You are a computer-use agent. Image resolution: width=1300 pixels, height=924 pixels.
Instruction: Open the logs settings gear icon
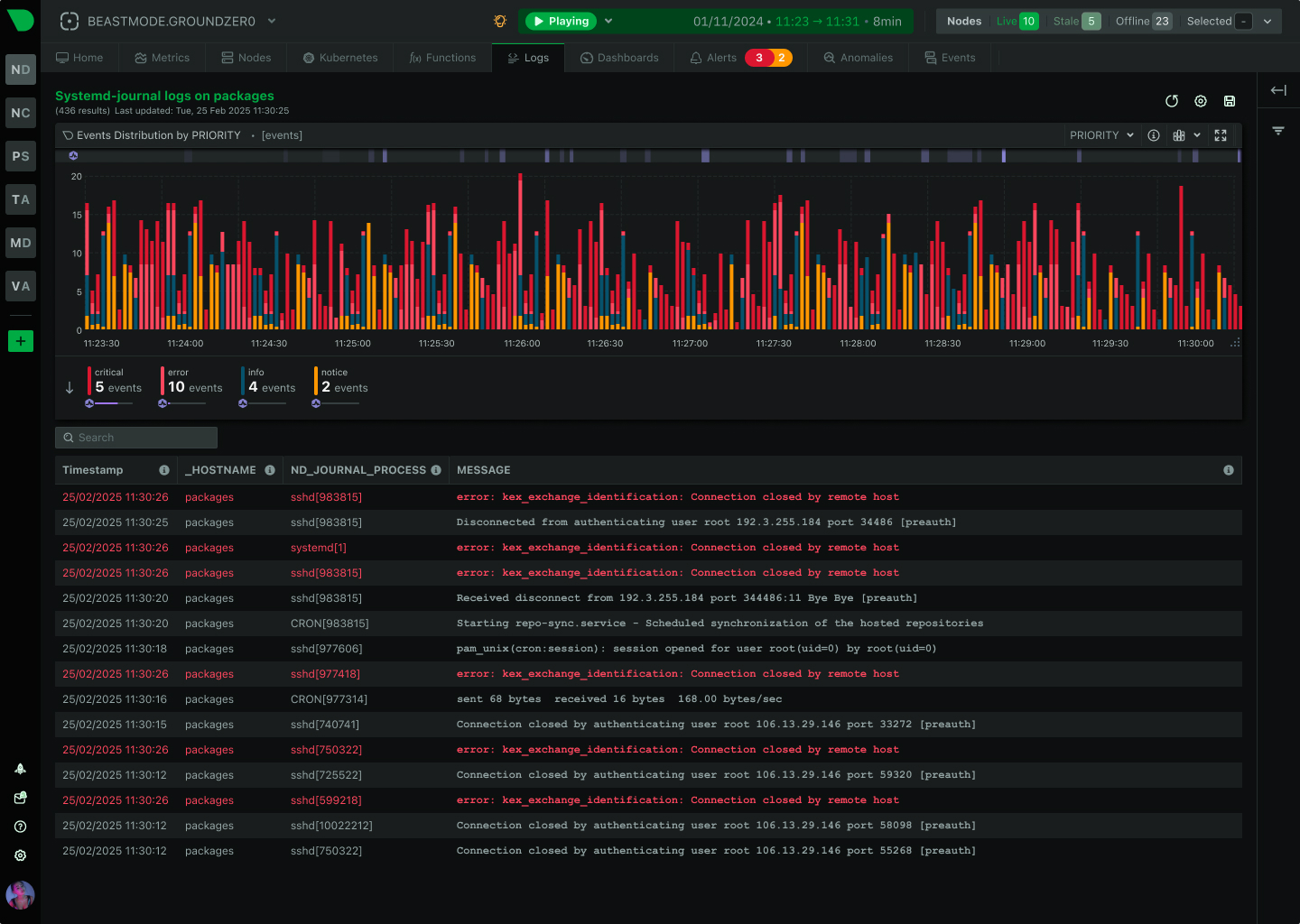1201,101
